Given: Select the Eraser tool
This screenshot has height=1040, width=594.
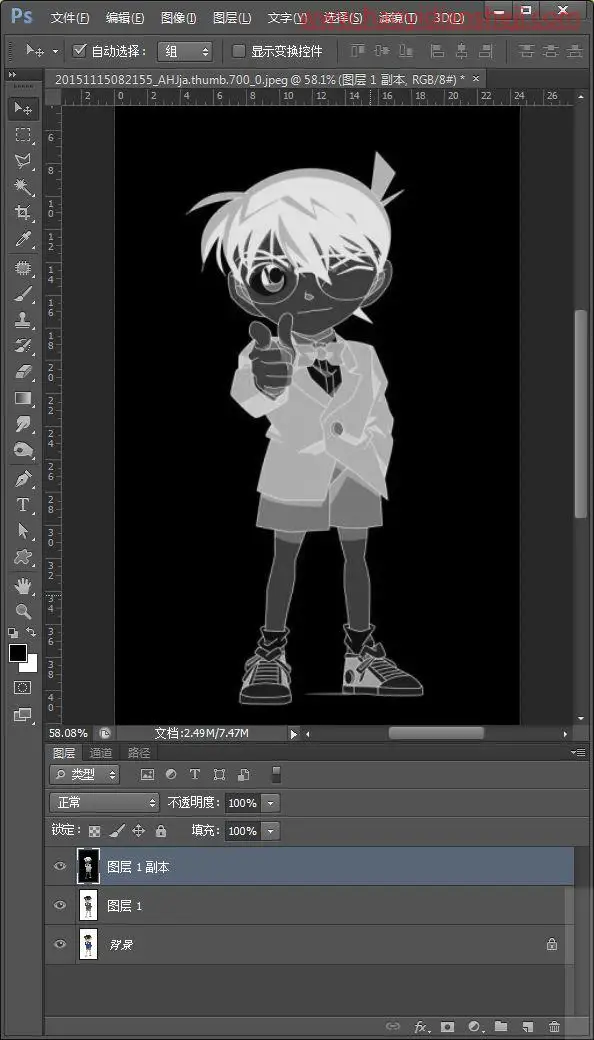Looking at the screenshot, I should click(23, 372).
